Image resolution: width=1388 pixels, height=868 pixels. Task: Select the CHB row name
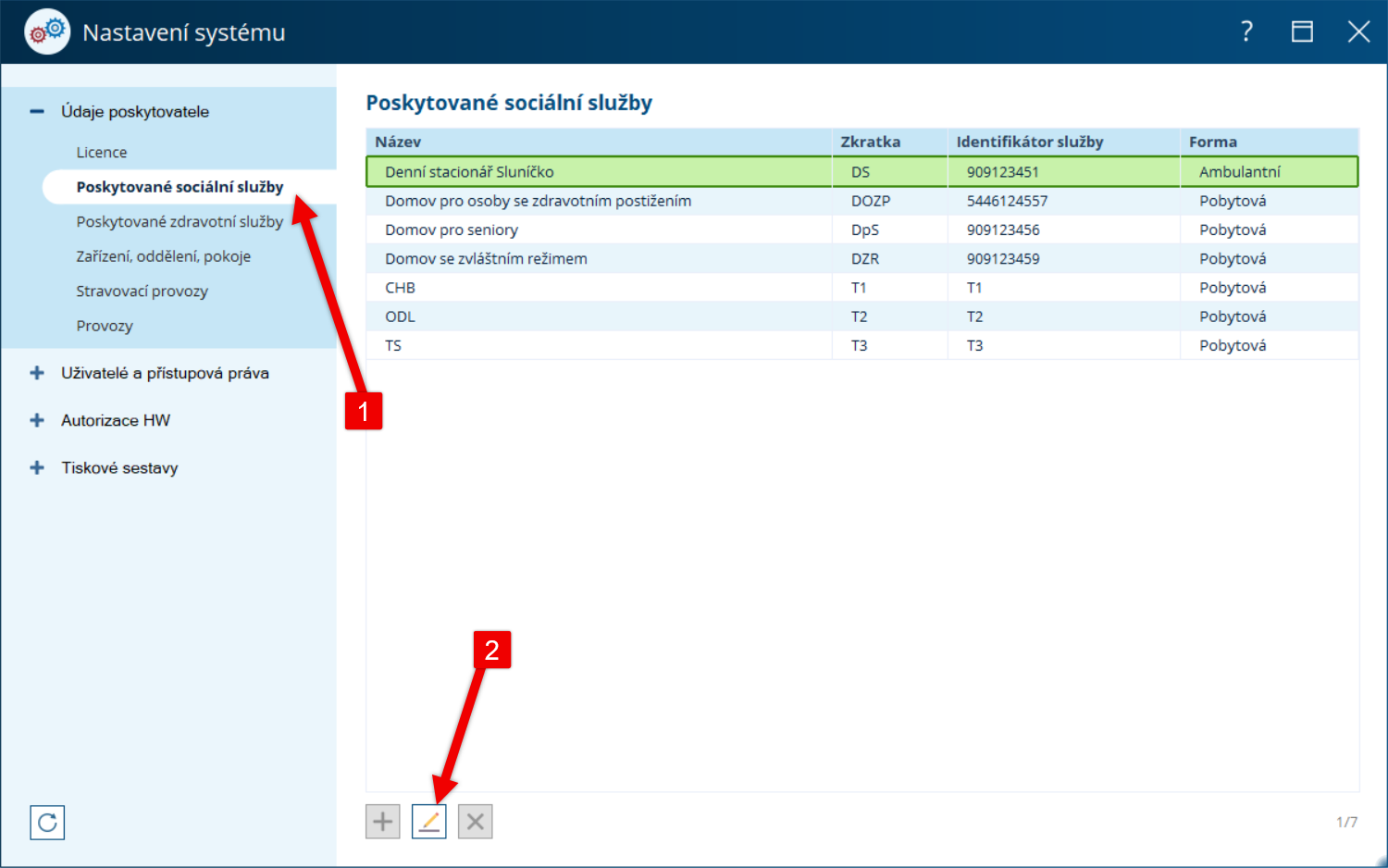pos(401,288)
